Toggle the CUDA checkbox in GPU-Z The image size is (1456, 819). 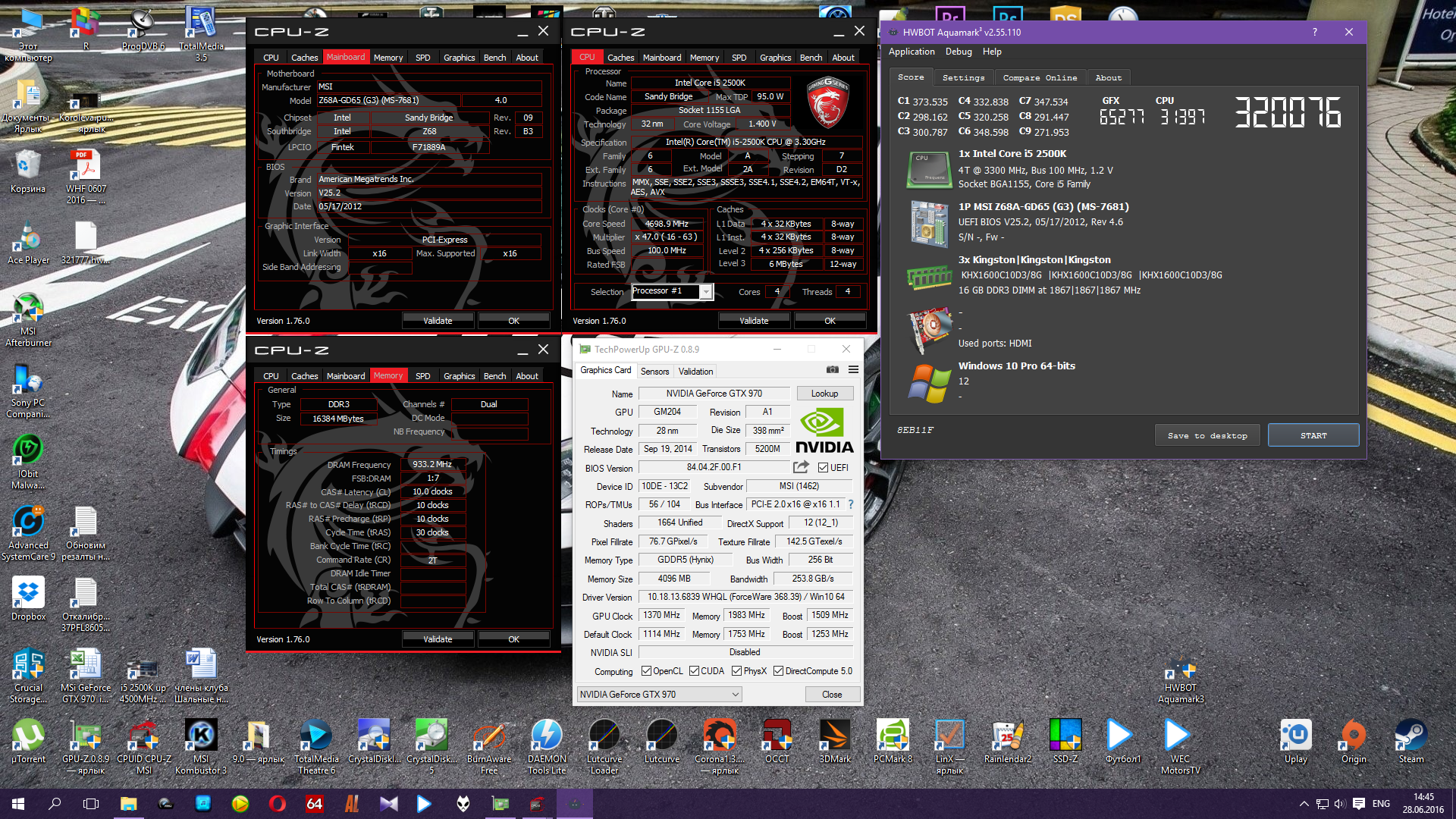pos(694,671)
